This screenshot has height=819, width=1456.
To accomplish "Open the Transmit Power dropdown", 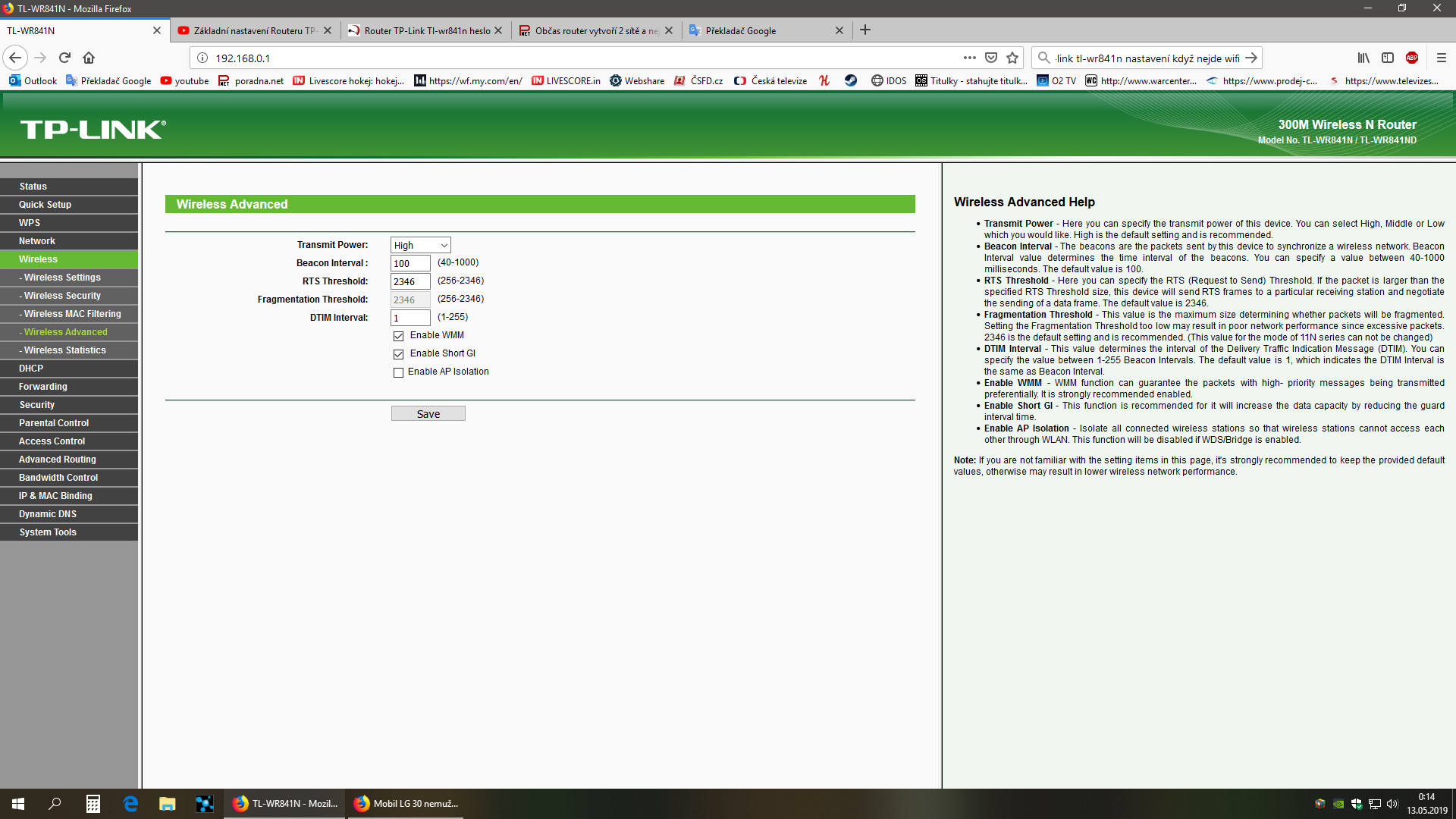I will point(420,245).
